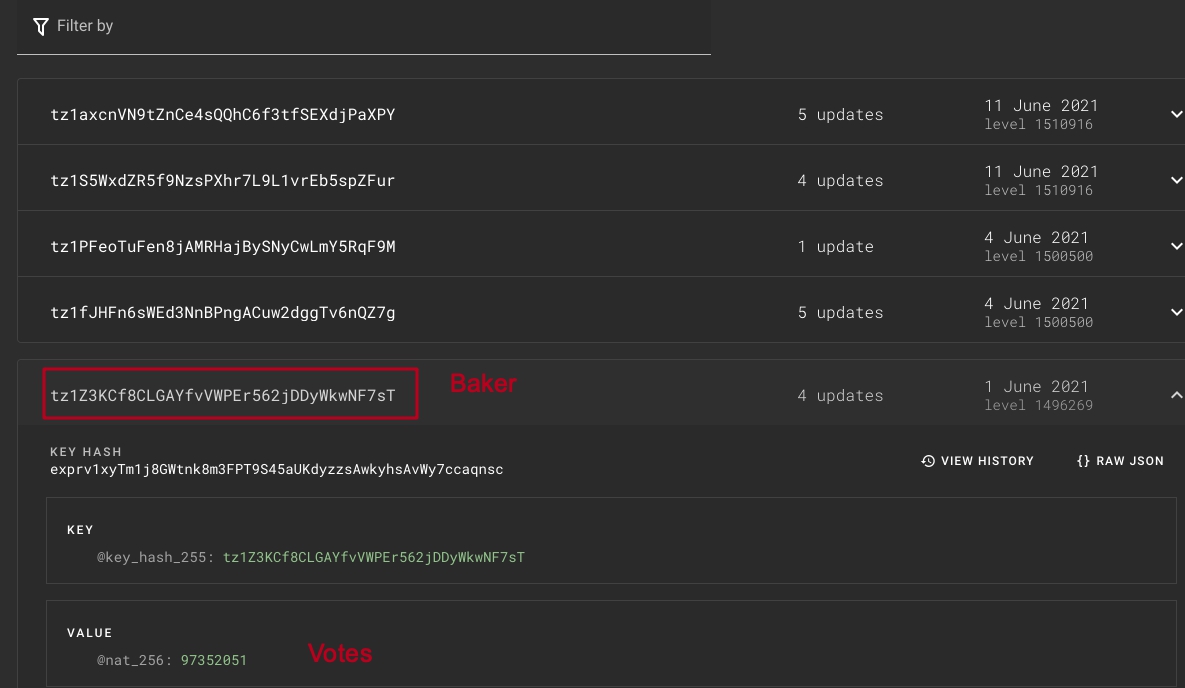
Task: Click '4 June 2021' date in tz1PFeoT row
Action: [x=1037, y=237]
